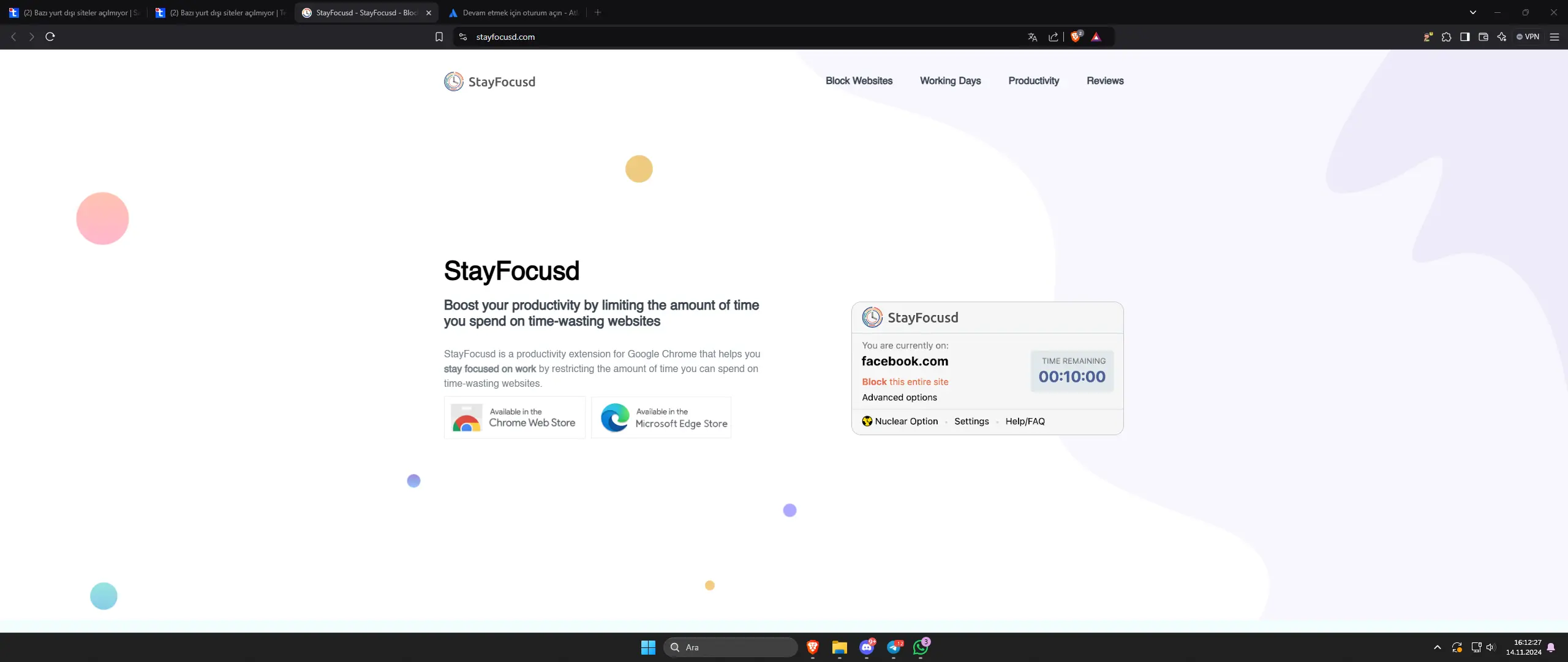Screen dimensions: 1568x662
Task: Open Reviews nav link
Action: pos(1105,81)
